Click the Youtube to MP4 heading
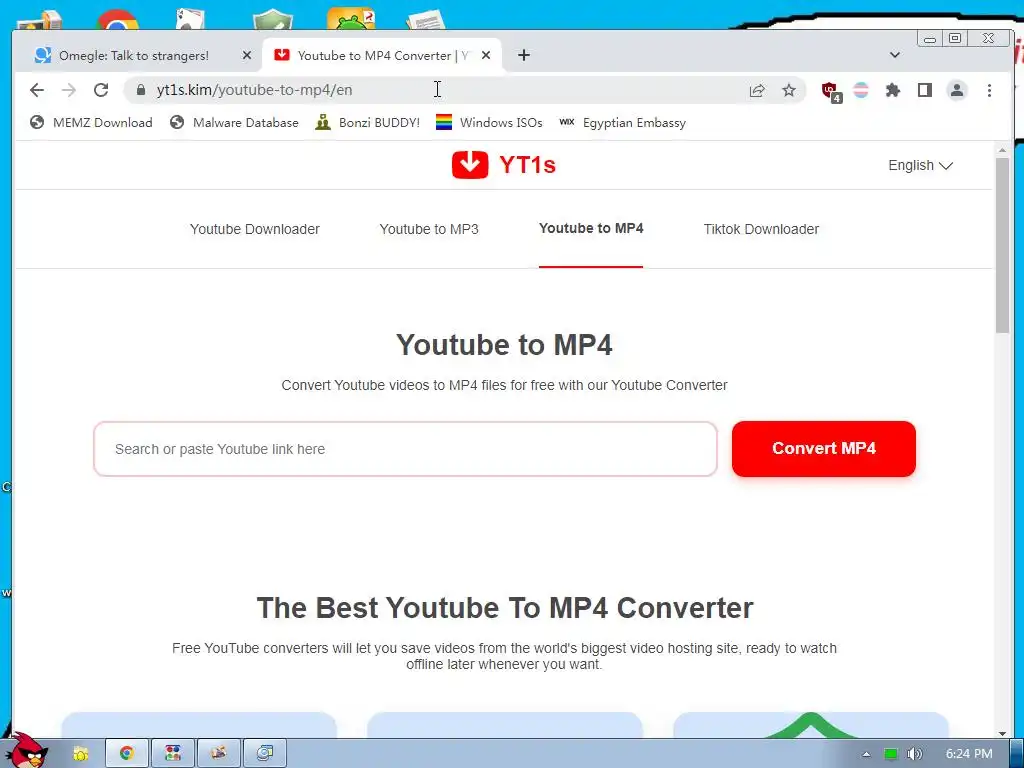Image resolution: width=1024 pixels, height=768 pixels. click(x=504, y=345)
